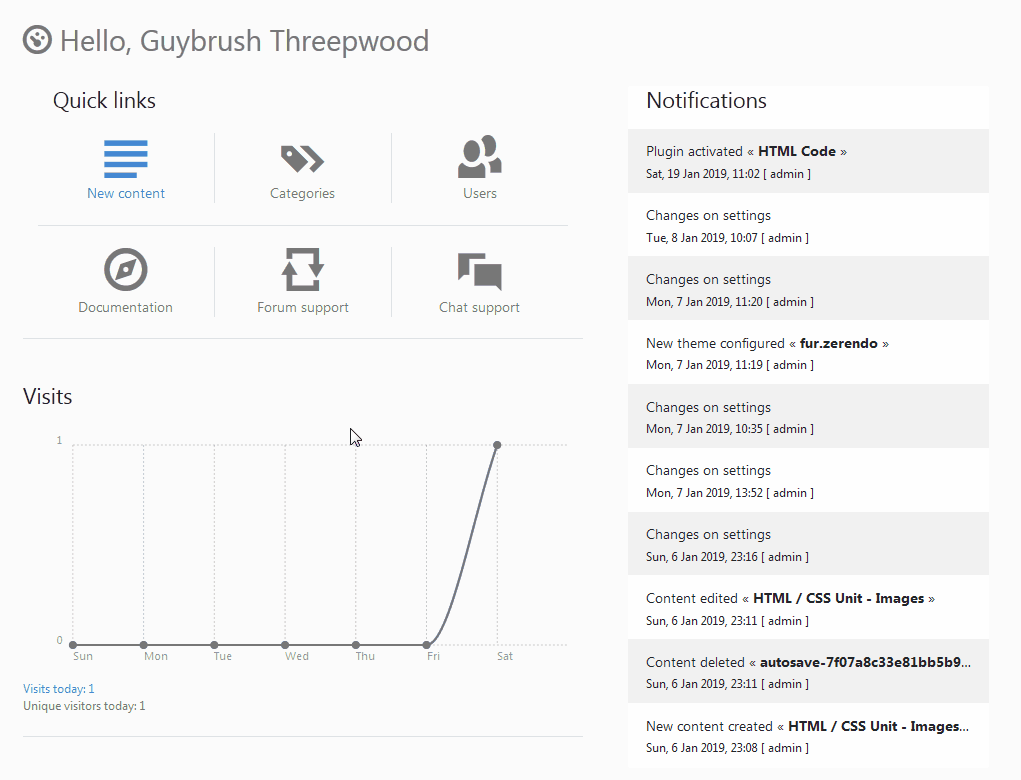The height and width of the screenshot is (780, 1021).
Task: Click the New content created notification
Action: [x=808, y=736]
